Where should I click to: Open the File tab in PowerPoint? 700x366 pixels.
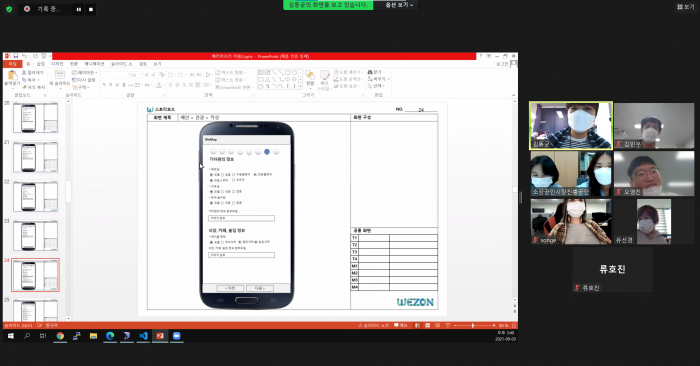click(12, 64)
